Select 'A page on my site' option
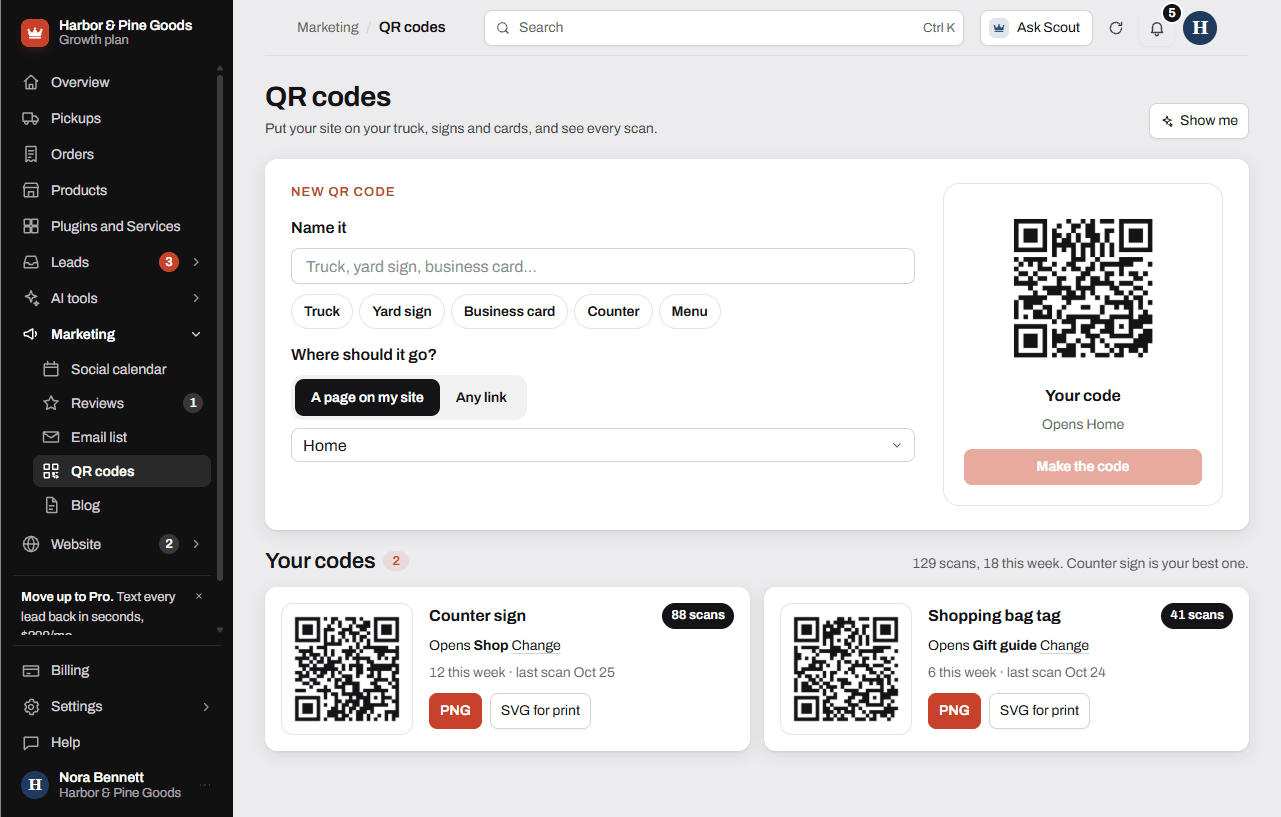 click(x=367, y=397)
